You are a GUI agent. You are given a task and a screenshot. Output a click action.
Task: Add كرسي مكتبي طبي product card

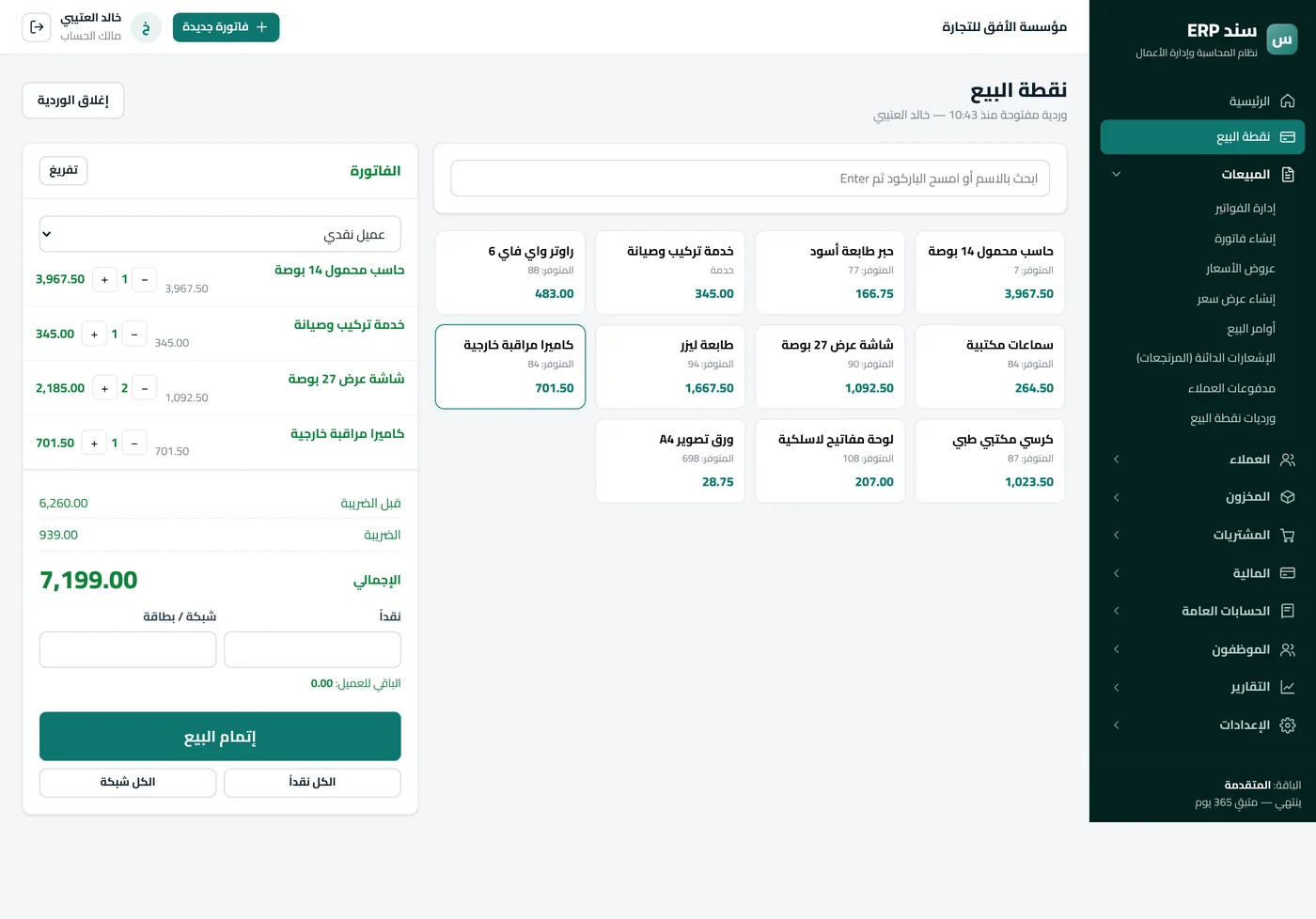click(x=990, y=461)
